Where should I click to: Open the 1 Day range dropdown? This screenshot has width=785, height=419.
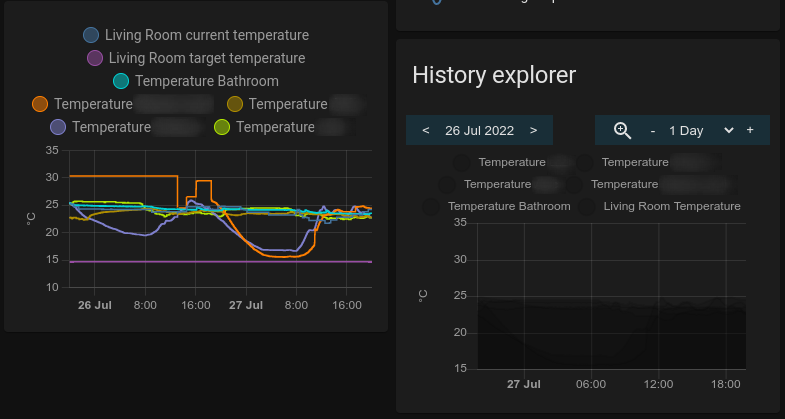tap(701, 131)
